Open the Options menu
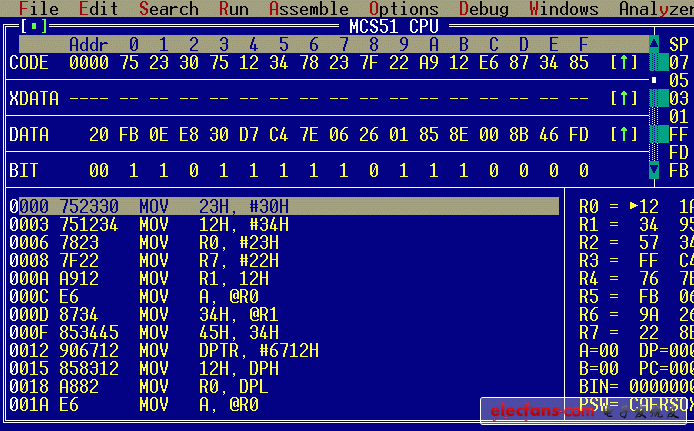The image size is (694, 431). (x=403, y=9)
